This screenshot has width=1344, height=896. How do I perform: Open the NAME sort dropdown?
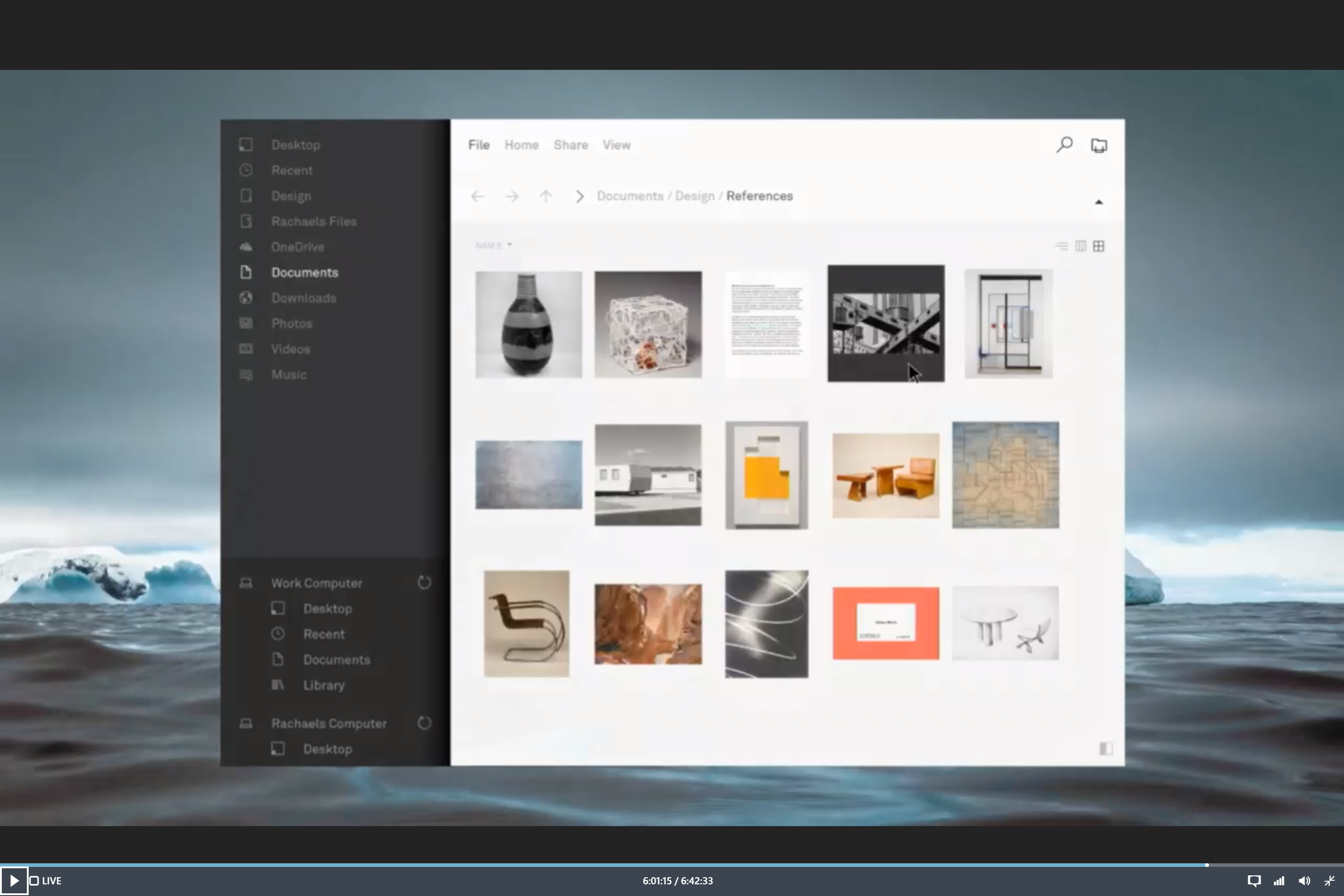pyautogui.click(x=494, y=245)
